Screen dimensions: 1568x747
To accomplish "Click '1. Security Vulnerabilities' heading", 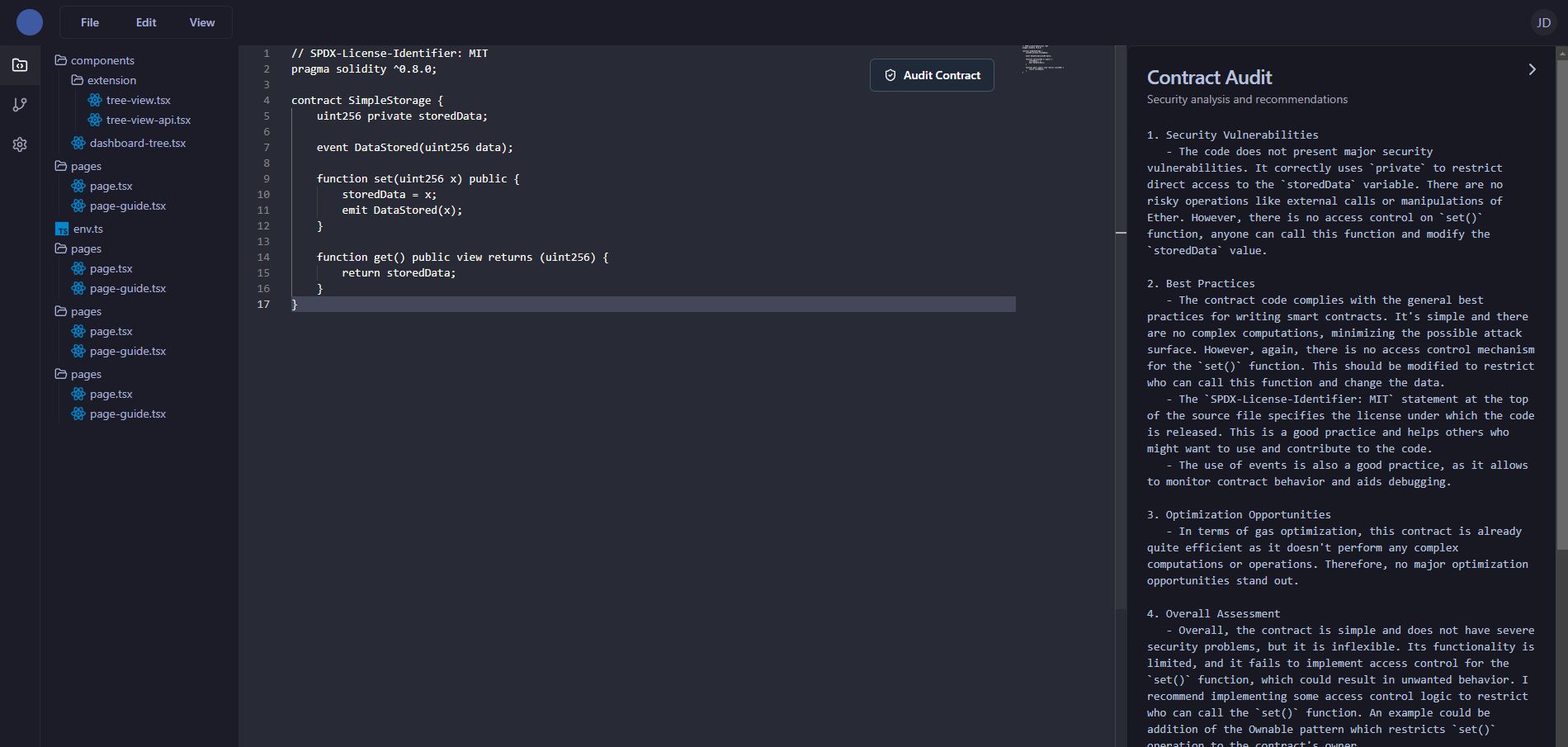I will pyautogui.click(x=1232, y=135).
